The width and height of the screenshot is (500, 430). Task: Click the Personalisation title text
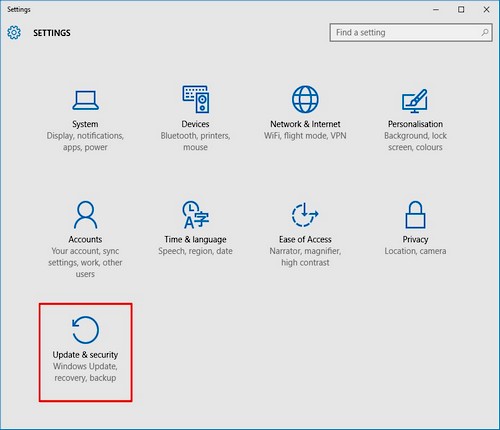pos(415,124)
